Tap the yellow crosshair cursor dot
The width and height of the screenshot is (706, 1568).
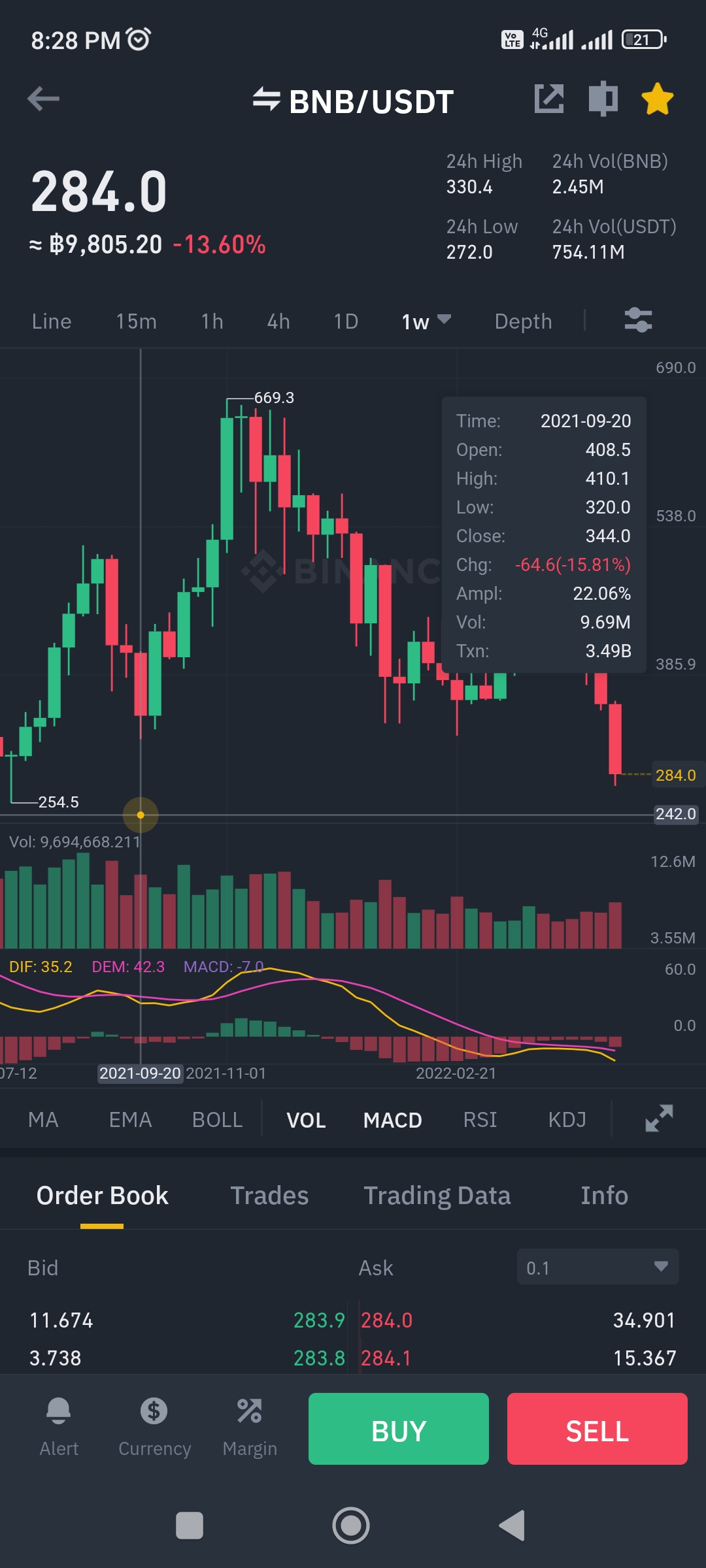coord(141,815)
